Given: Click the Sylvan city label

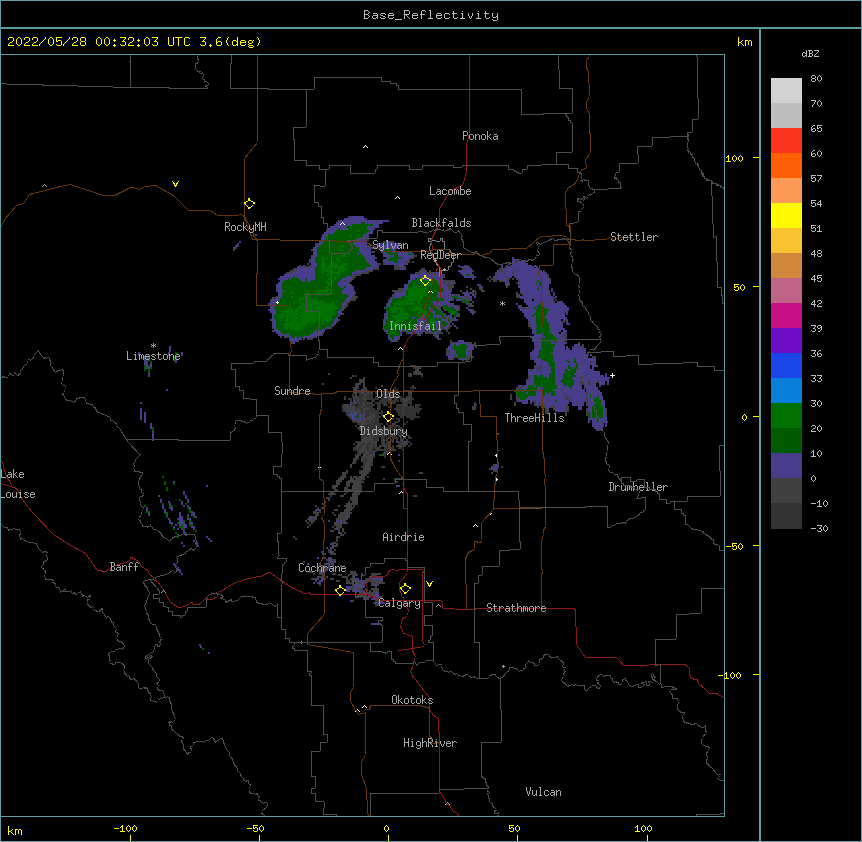Looking at the screenshot, I should click(390, 245).
